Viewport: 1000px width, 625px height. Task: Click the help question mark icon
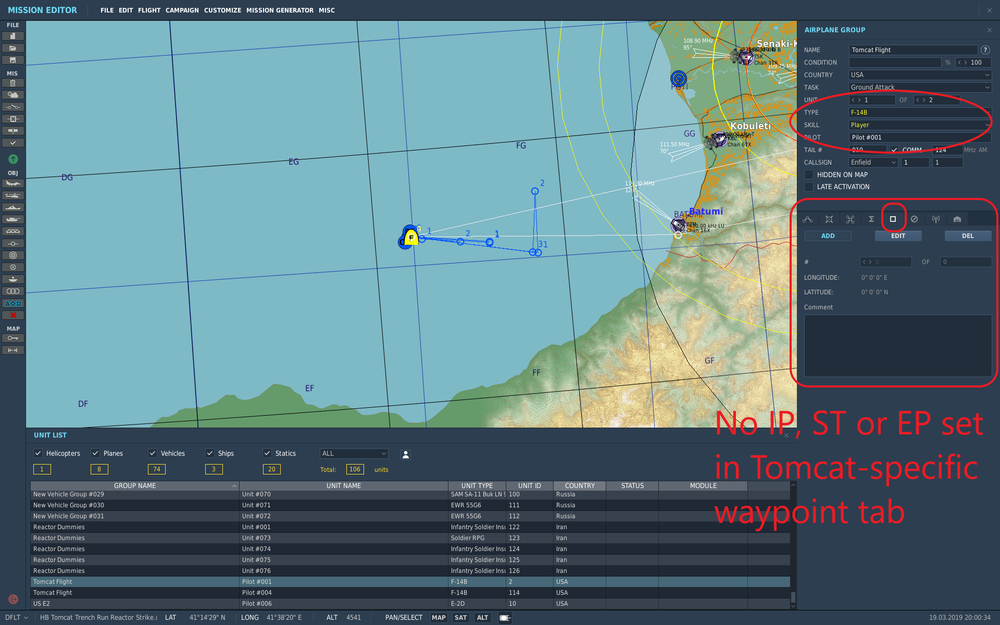pos(985,49)
